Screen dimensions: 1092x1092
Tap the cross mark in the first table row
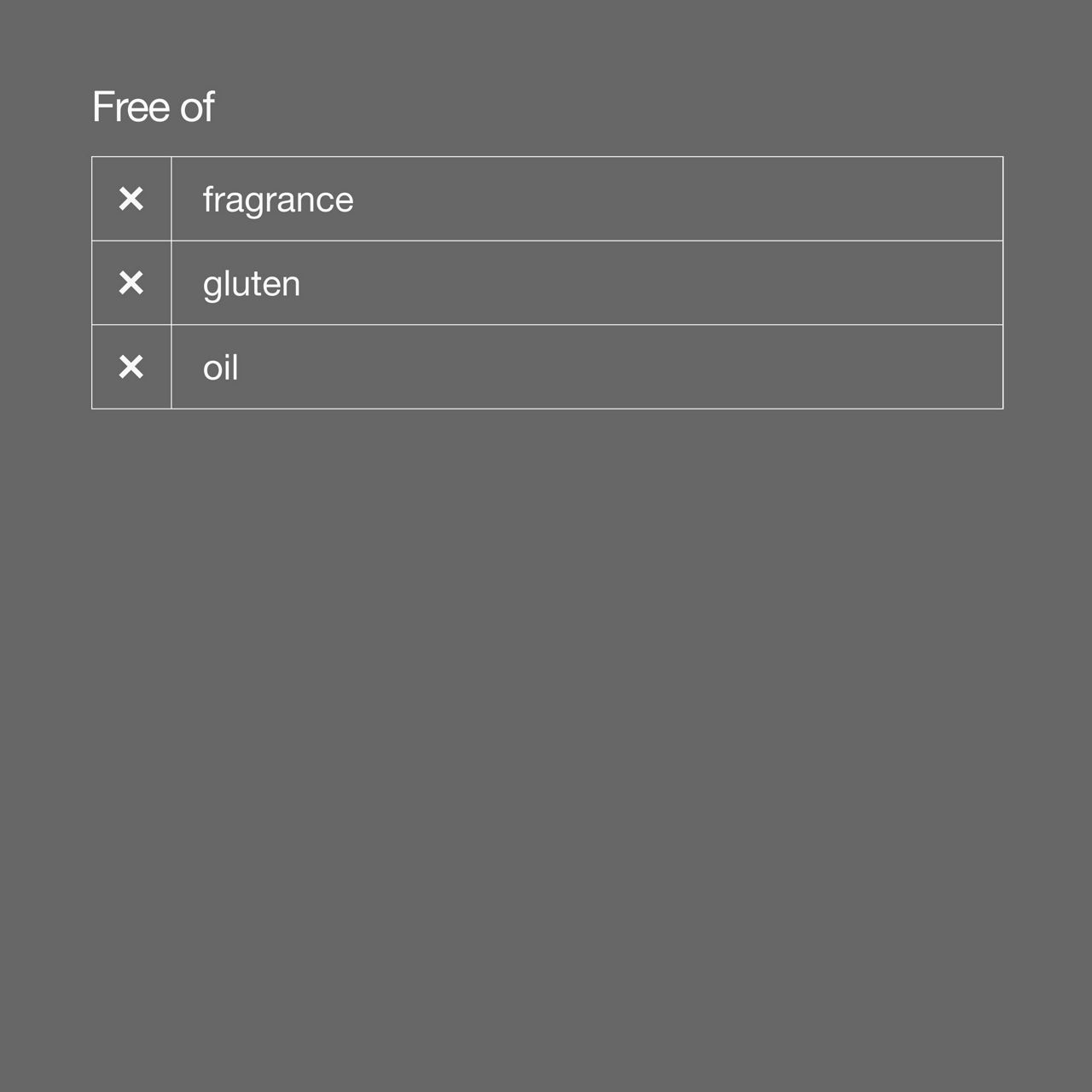tap(131, 199)
